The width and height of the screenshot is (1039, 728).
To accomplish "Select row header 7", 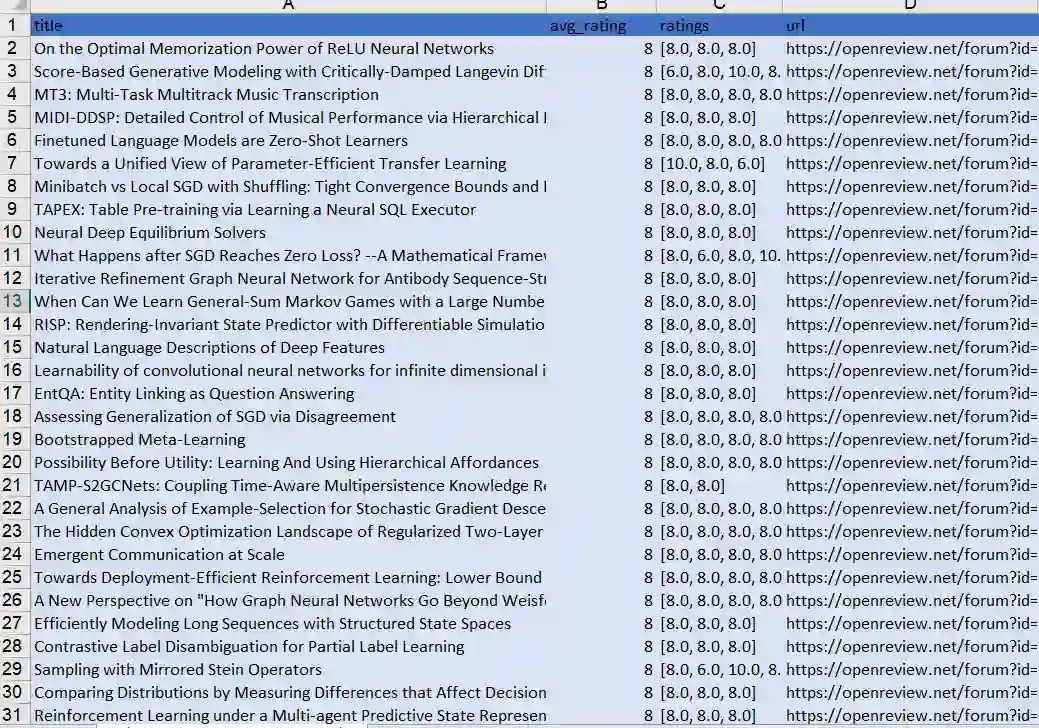I will (x=15, y=164).
